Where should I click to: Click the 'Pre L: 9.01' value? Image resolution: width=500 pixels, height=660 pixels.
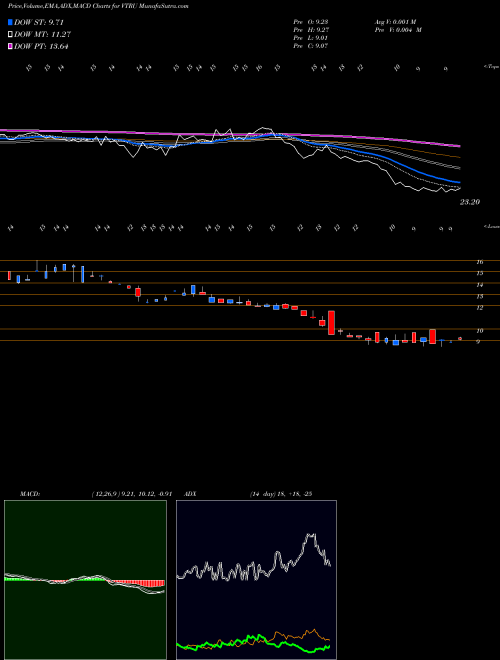(311, 38)
